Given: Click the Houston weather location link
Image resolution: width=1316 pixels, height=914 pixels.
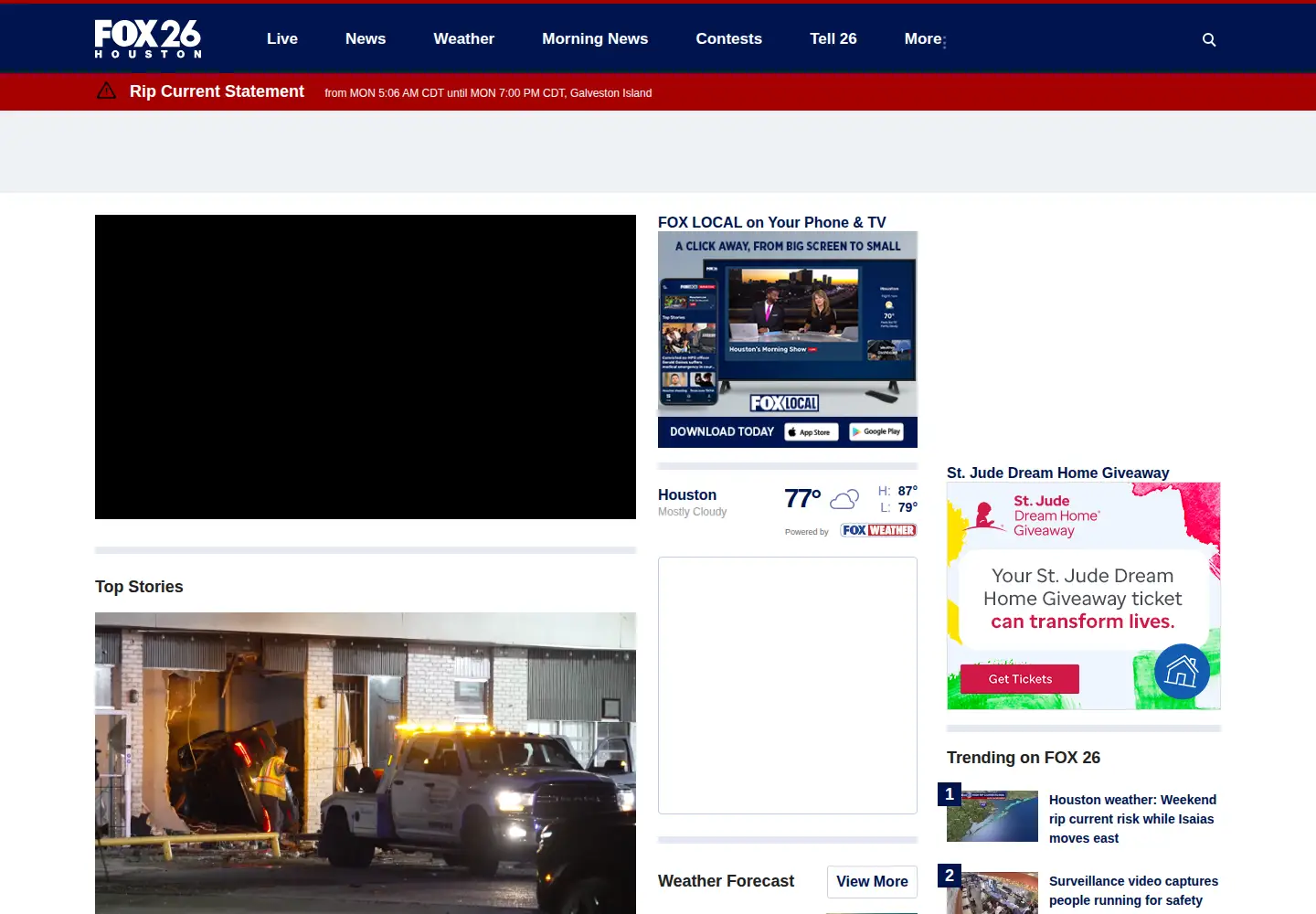Looking at the screenshot, I should pyautogui.click(x=687, y=494).
